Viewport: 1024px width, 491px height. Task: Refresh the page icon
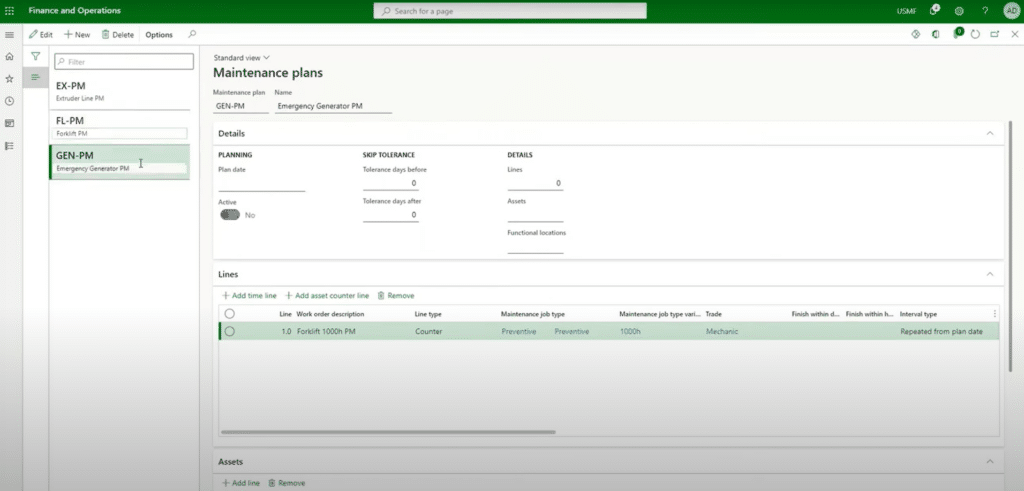point(975,35)
